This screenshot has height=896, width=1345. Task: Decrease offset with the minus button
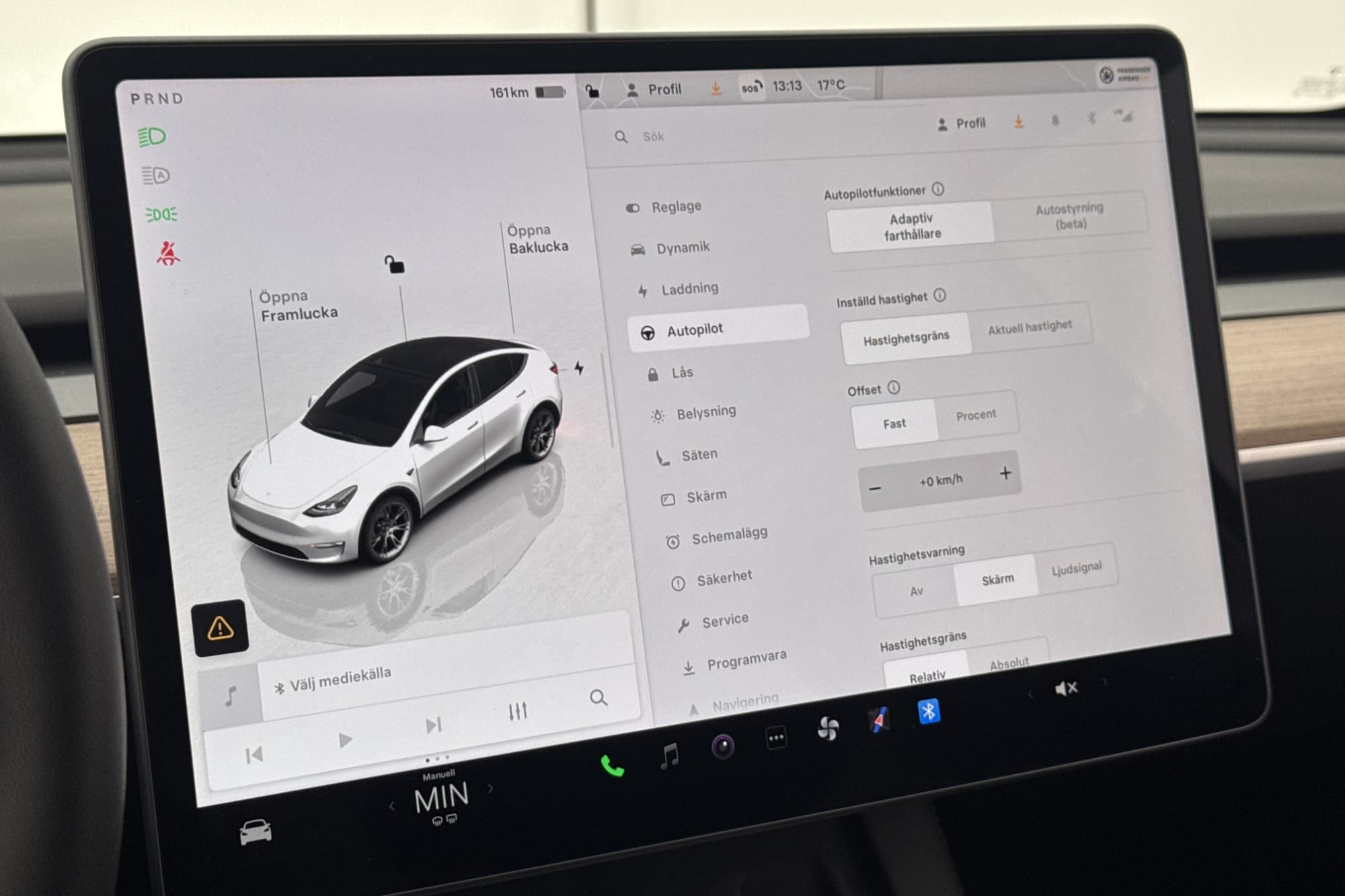[x=875, y=489]
